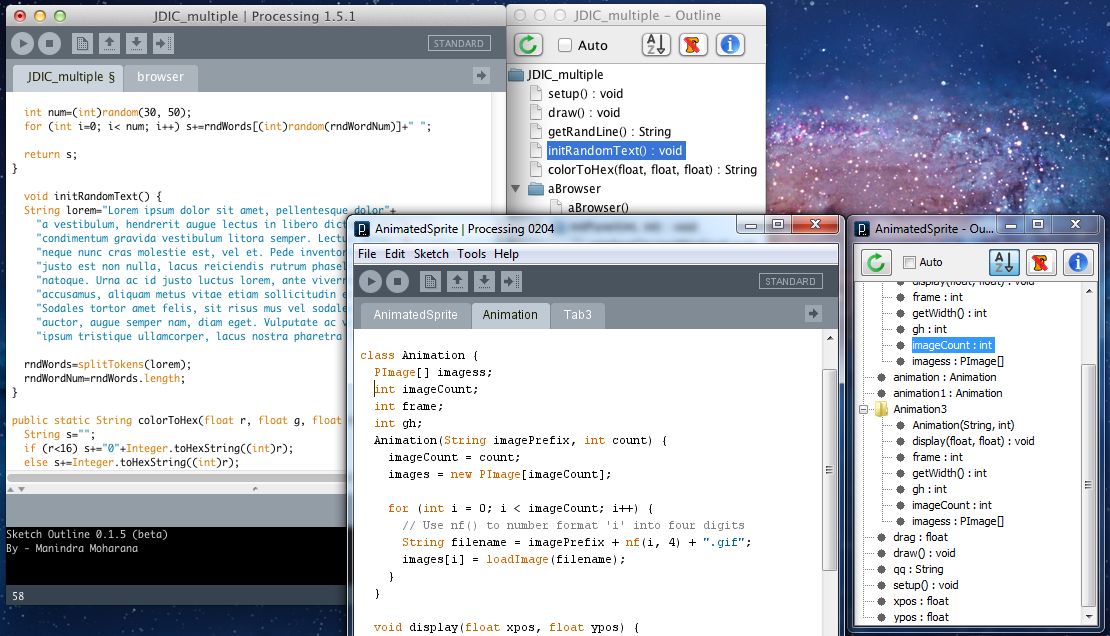Image resolution: width=1110 pixels, height=636 pixels.
Task: Open Sketch menu in AnimatedSprite window
Action: (431, 254)
